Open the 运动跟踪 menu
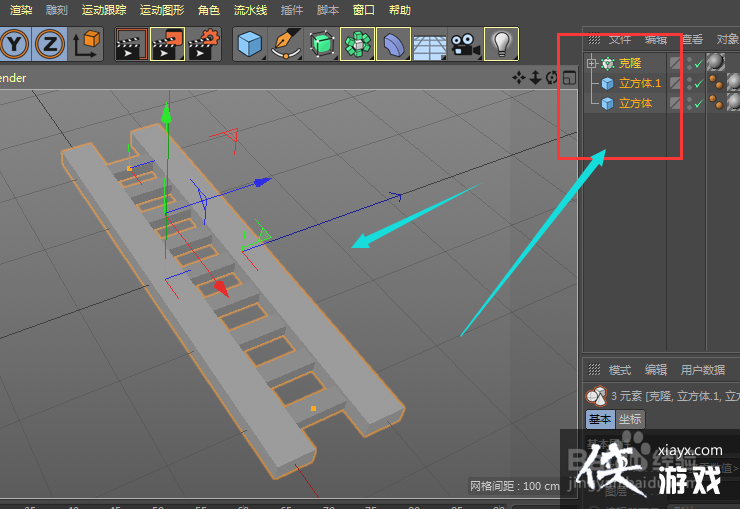740x509 pixels. 104,10
